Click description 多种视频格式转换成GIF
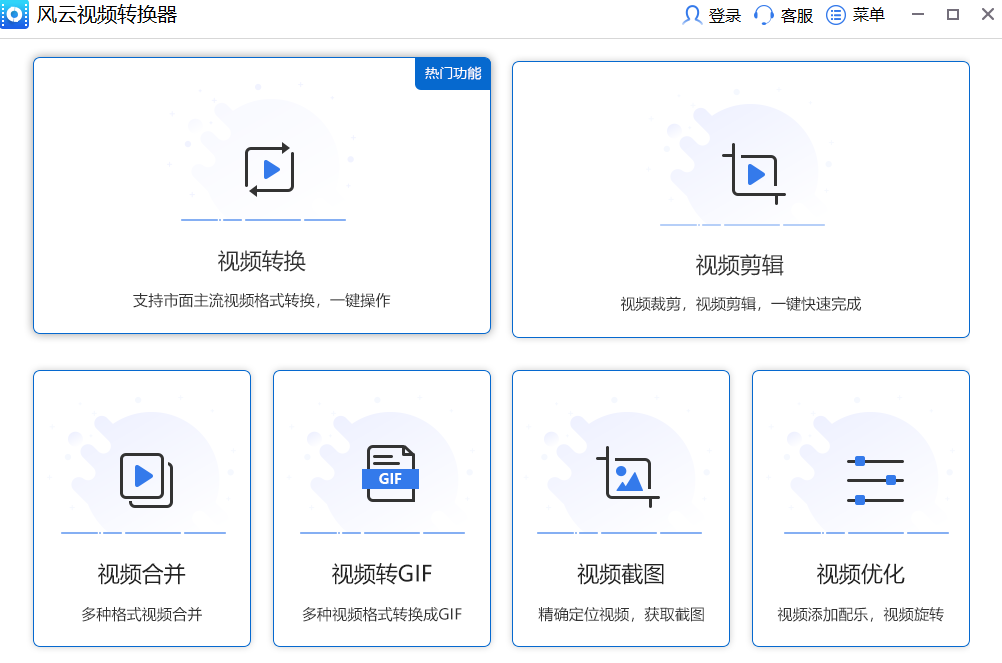Image resolution: width=1002 pixels, height=663 pixels. pos(382,614)
